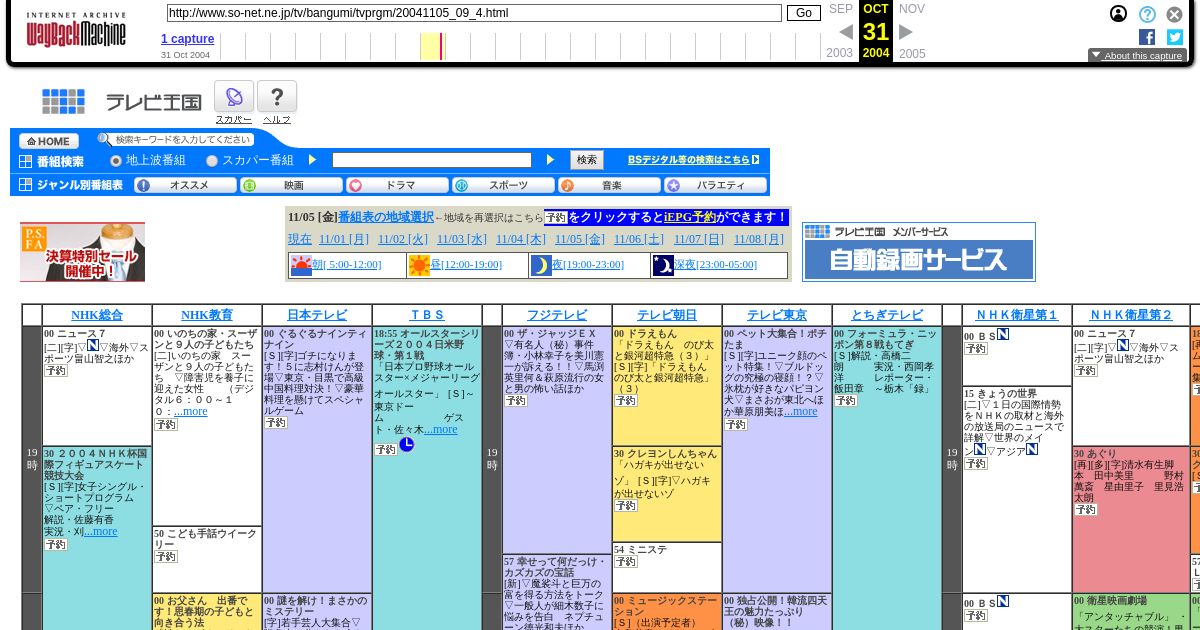Open テレビ朝日 channel header

pyautogui.click(x=667, y=315)
